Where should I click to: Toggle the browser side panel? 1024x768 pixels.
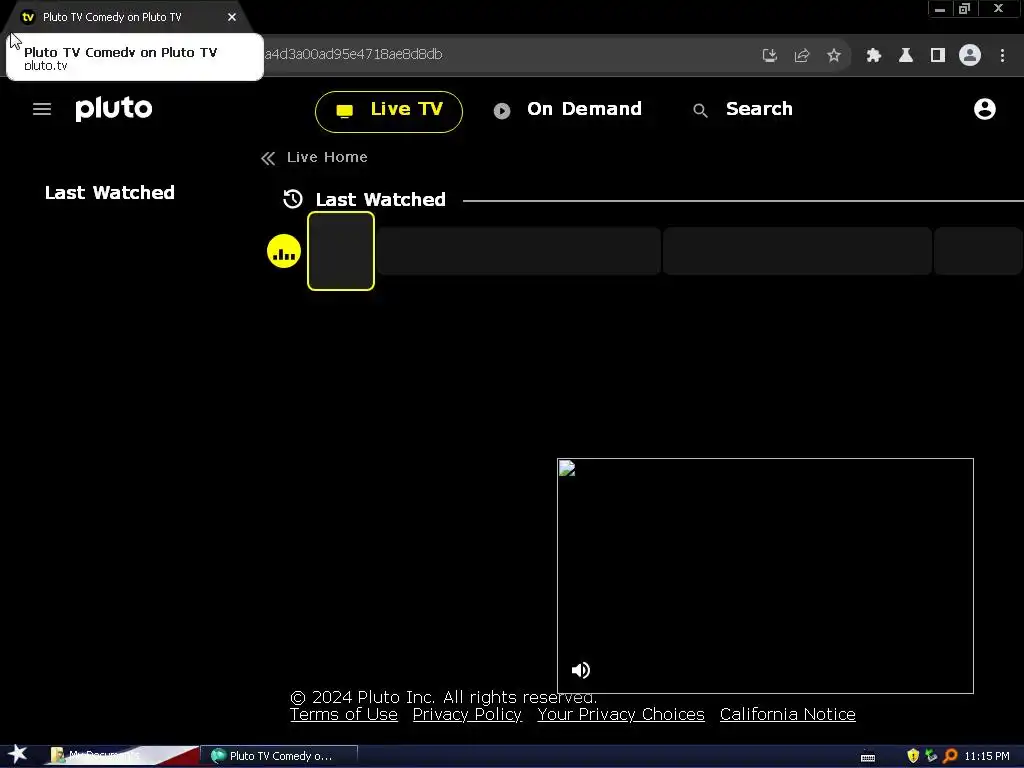[x=938, y=56]
